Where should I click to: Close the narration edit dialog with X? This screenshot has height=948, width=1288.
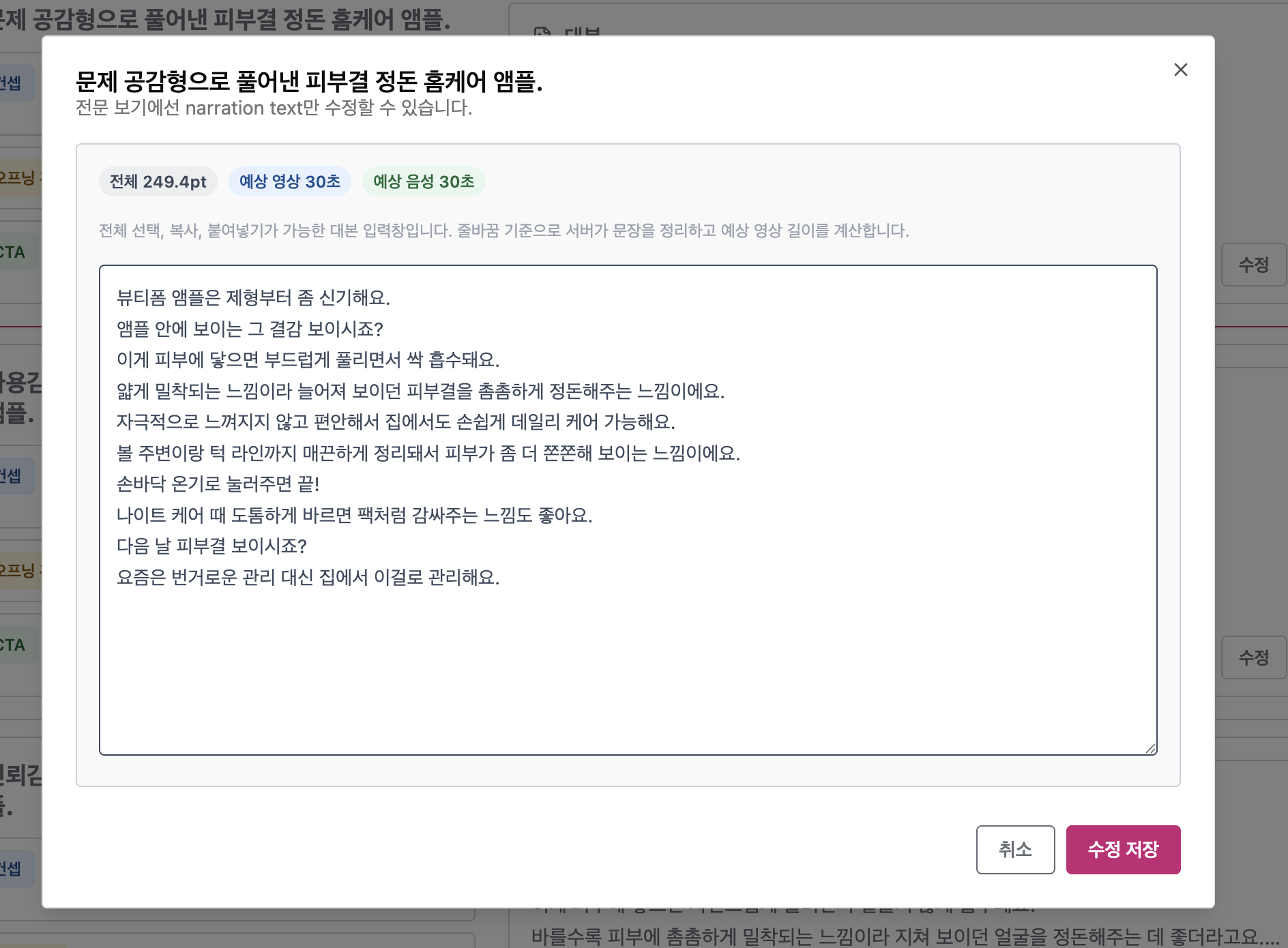click(1180, 70)
